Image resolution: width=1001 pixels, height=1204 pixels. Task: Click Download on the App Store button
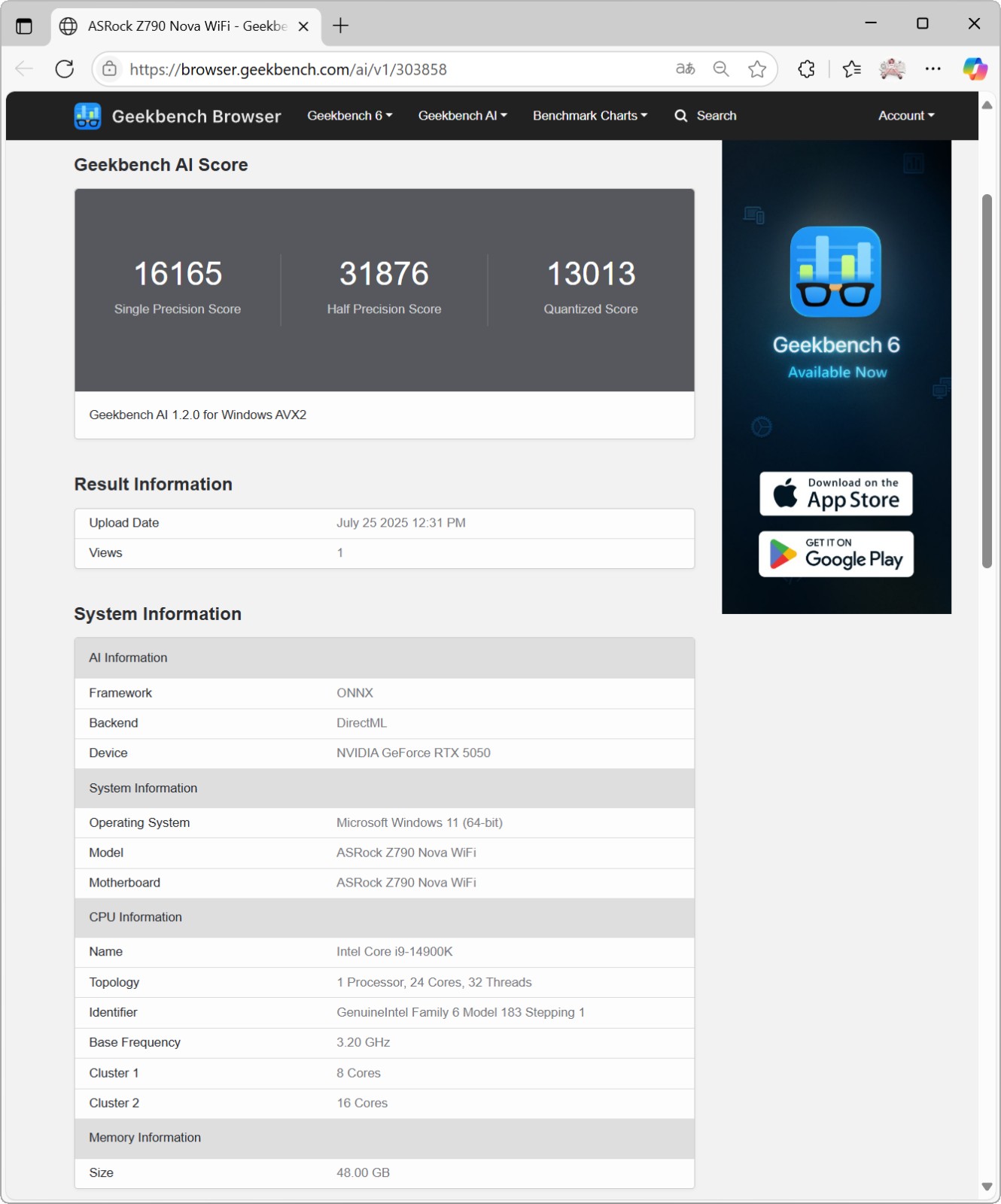(836, 494)
